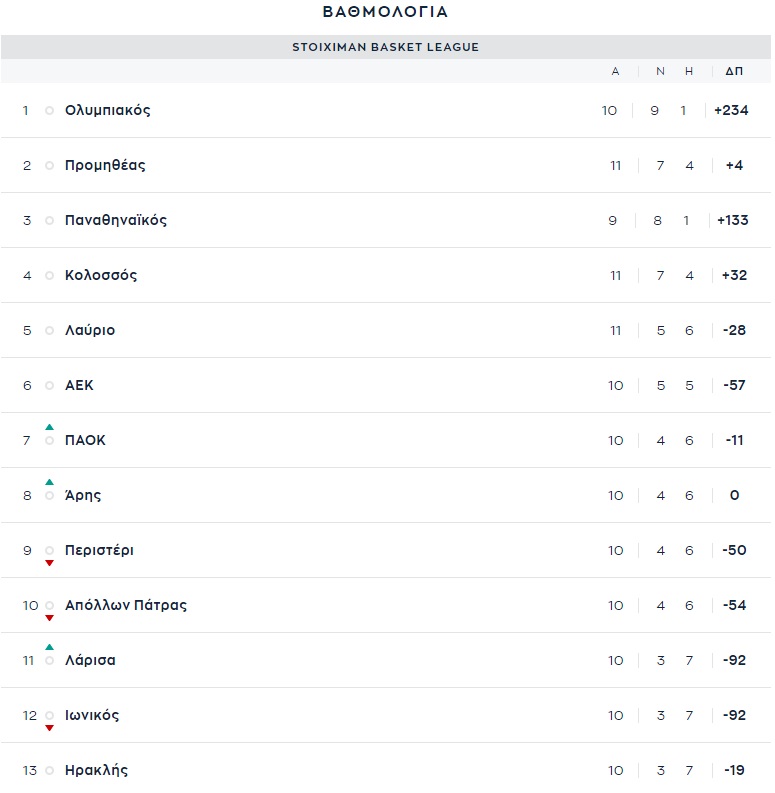Viewport: 775px width, 793px height.
Task: Click the ΔΠ point difference column header
Action: (x=734, y=71)
